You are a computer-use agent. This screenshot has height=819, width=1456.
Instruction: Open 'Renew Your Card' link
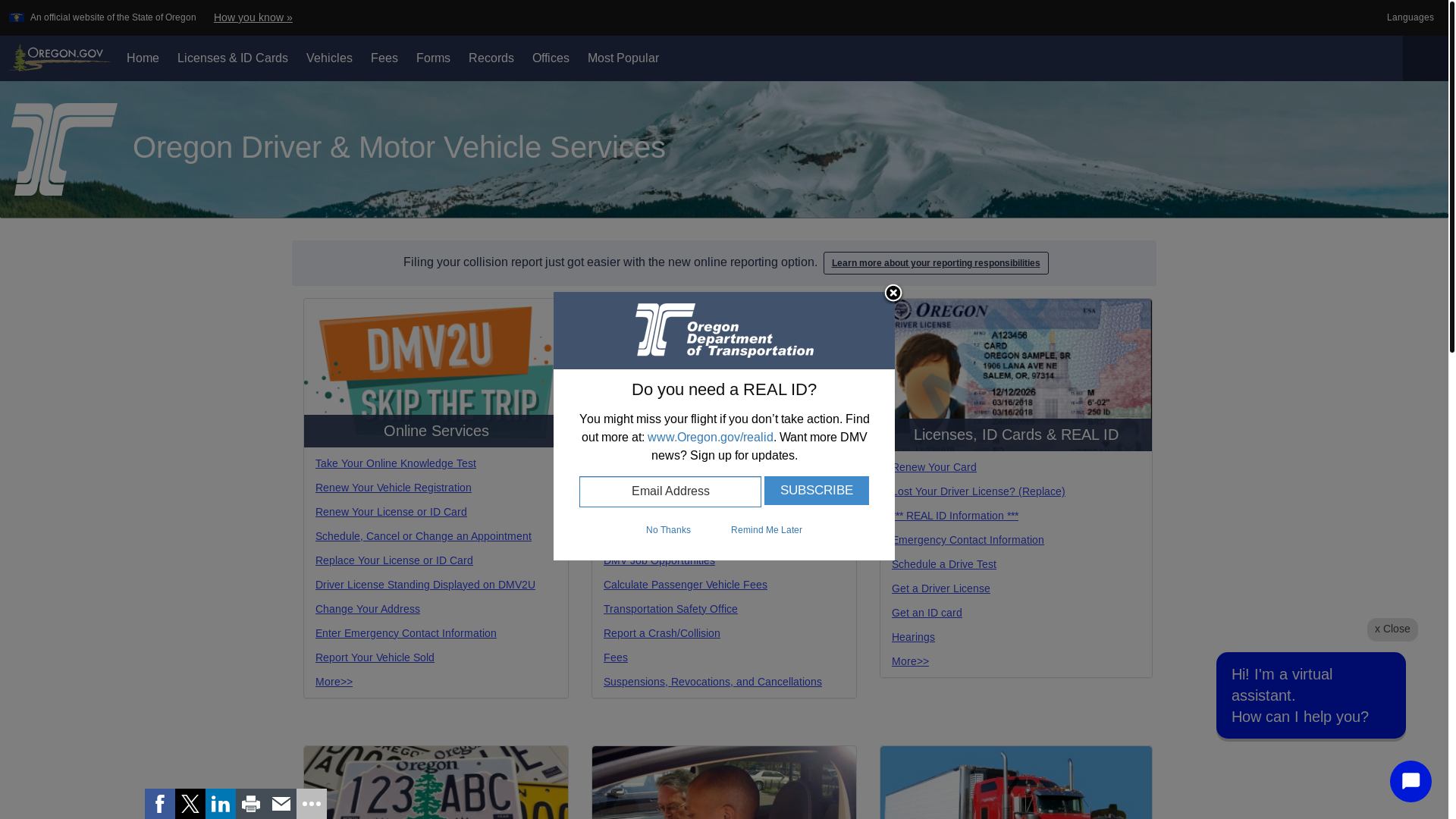(x=936, y=467)
